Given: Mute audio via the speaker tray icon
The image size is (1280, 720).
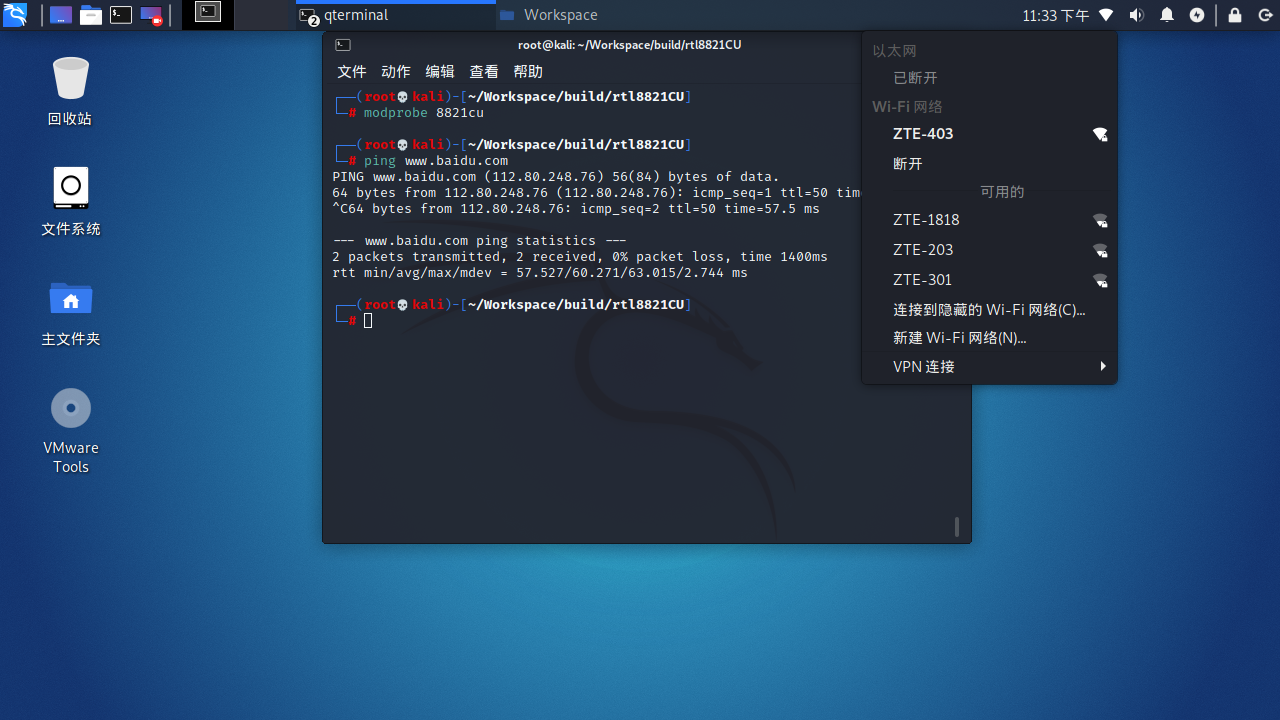Looking at the screenshot, I should [x=1137, y=15].
